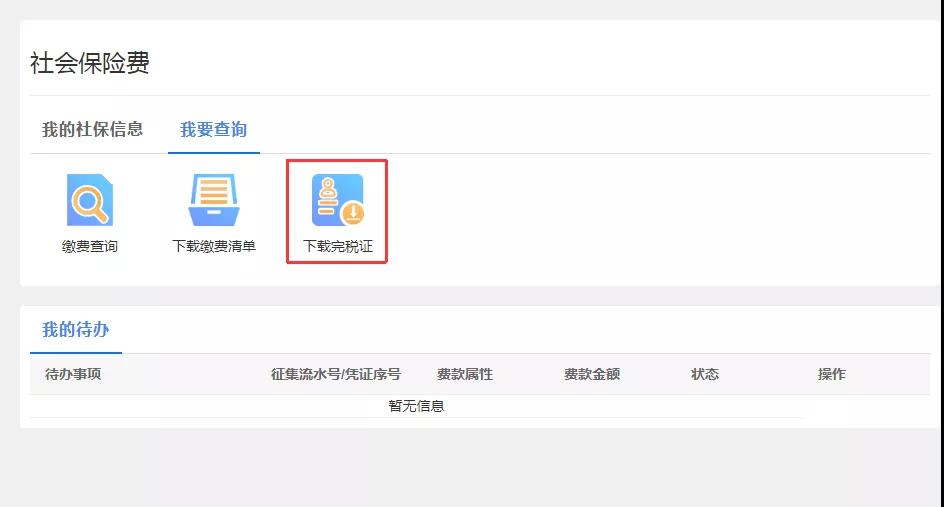Select the 费款属性 column header
This screenshot has width=944, height=507.
coord(465,374)
